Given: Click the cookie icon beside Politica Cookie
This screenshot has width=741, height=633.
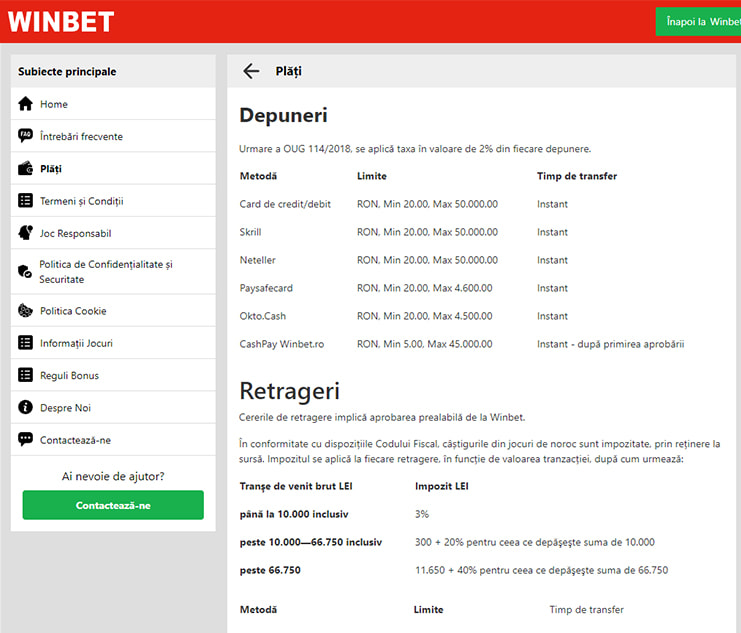Looking at the screenshot, I should (x=26, y=311).
